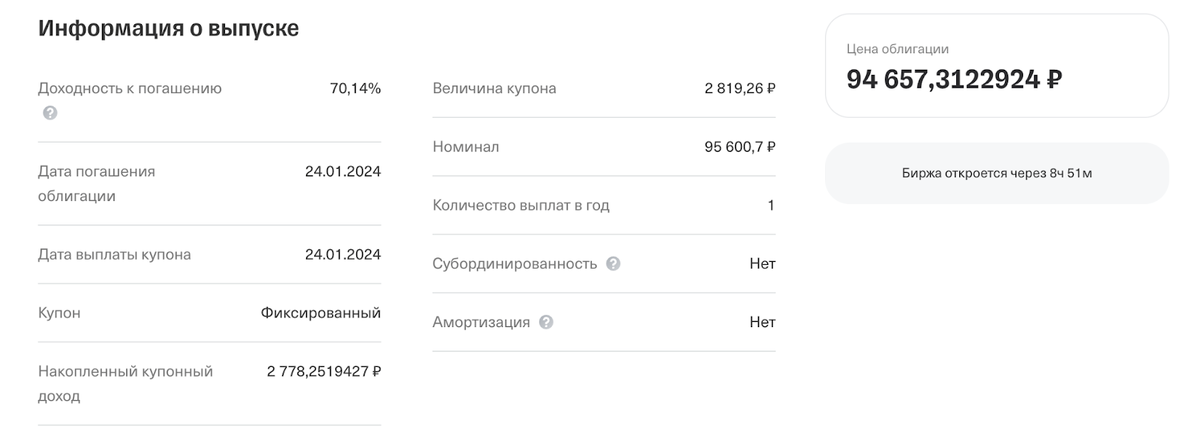Click question icon beside Амортизация
The width and height of the screenshot is (1200, 448).
(546, 323)
